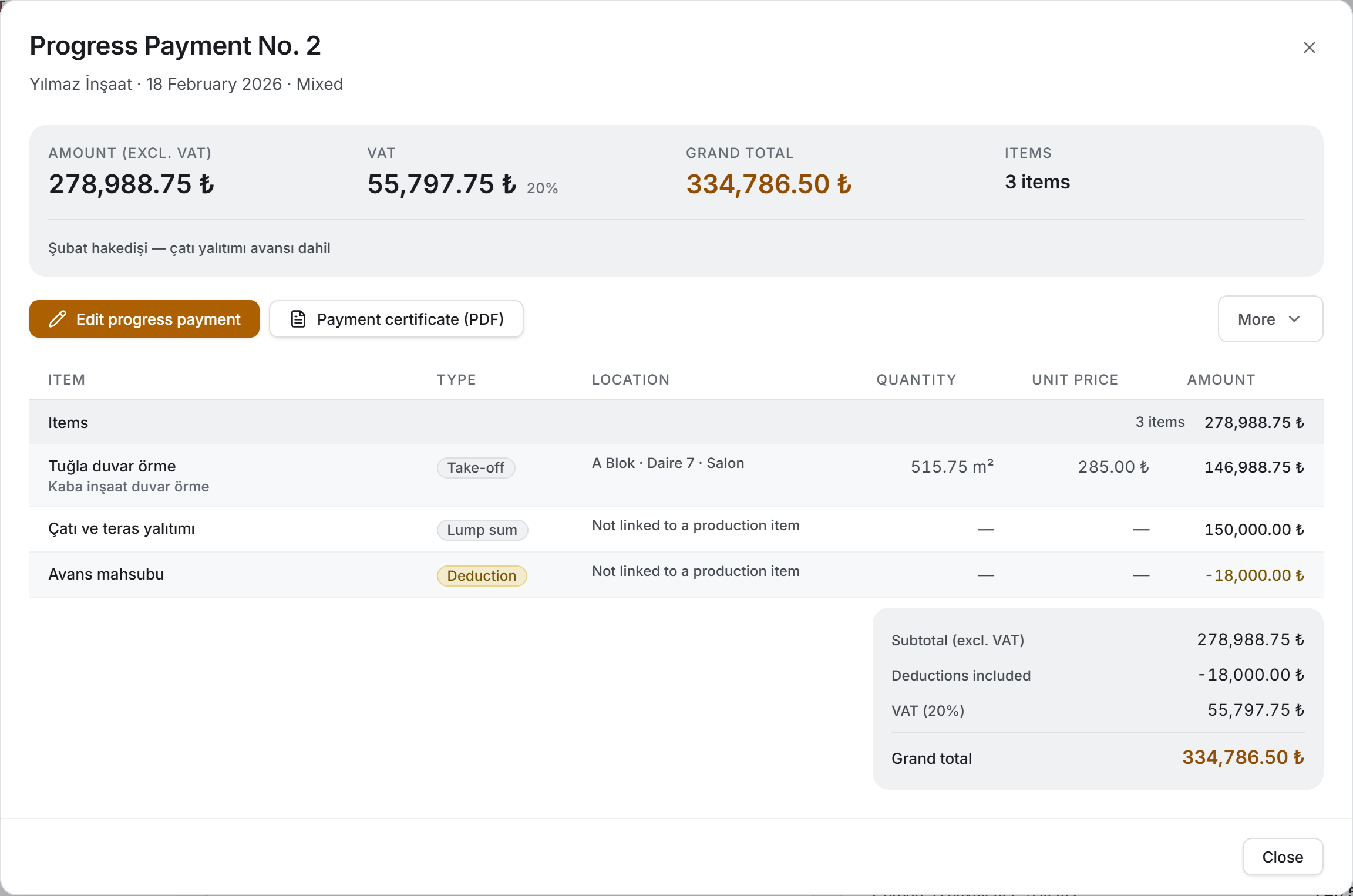Select the QUANTITY column header

click(x=916, y=380)
